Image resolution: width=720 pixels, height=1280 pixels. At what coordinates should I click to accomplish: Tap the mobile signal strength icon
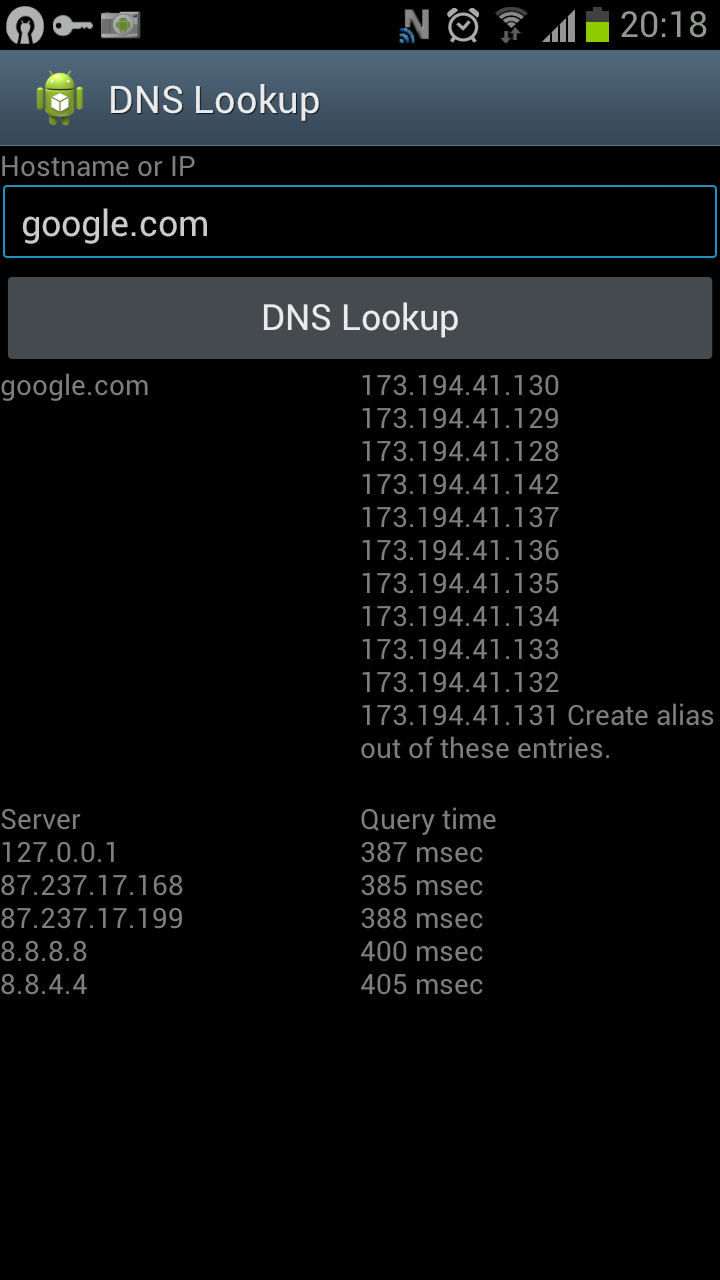[x=560, y=26]
